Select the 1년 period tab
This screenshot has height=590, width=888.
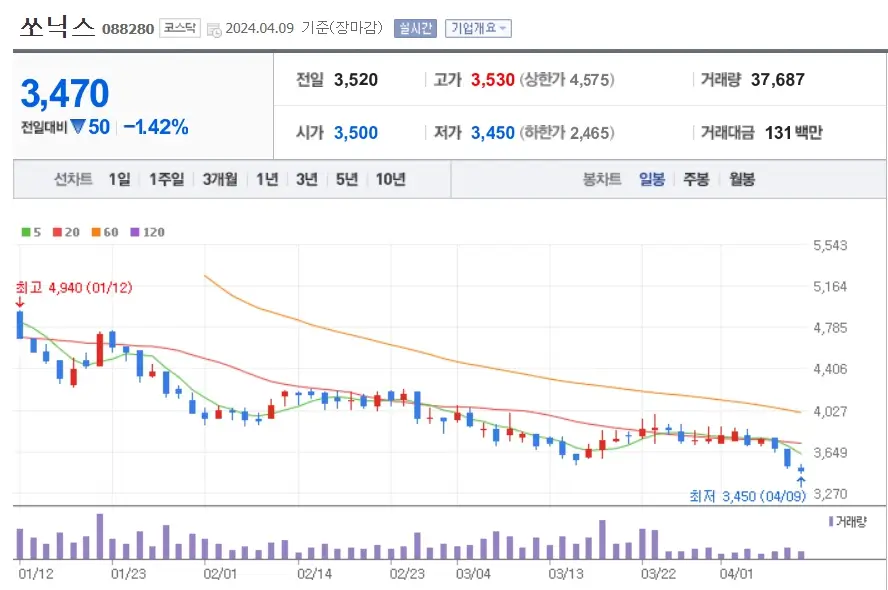coord(266,181)
